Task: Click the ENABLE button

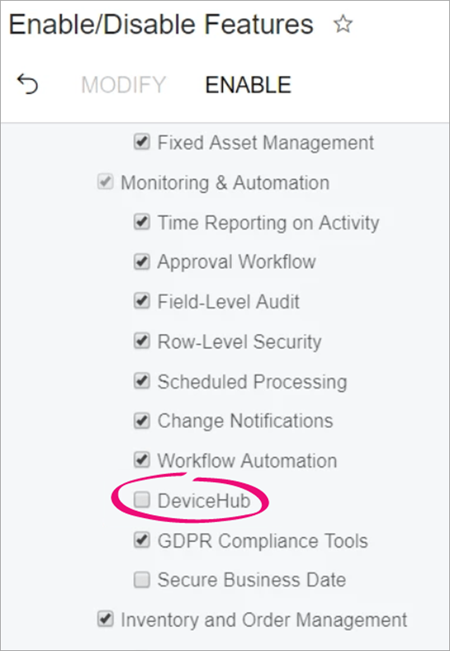Action: pyautogui.click(x=248, y=85)
